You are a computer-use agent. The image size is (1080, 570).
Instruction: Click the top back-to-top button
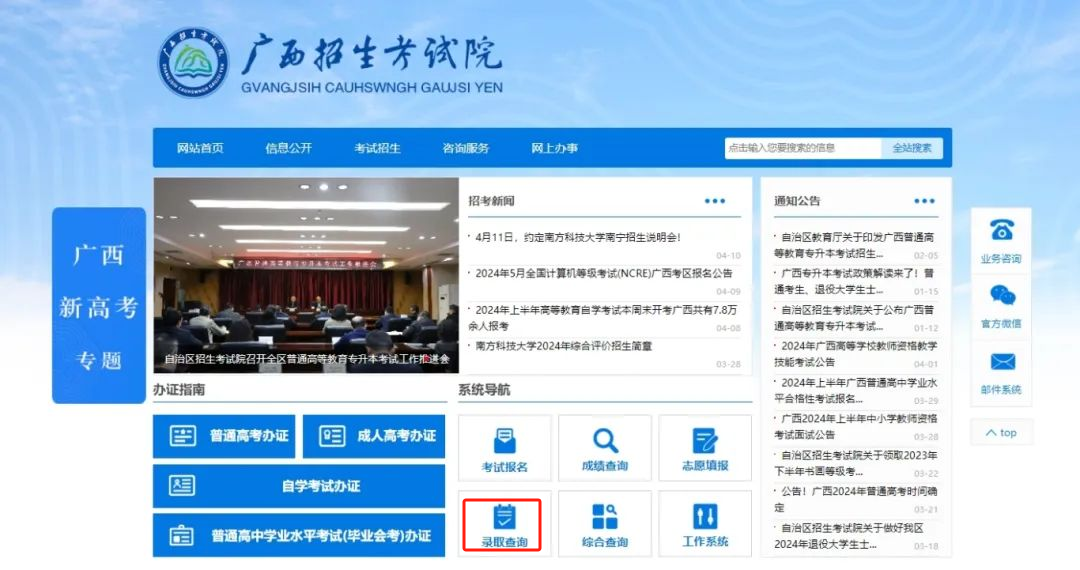pos(1001,432)
